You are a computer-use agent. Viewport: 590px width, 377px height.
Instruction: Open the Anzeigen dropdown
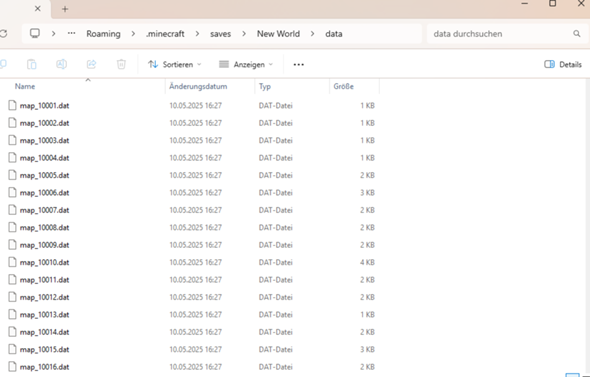246,64
